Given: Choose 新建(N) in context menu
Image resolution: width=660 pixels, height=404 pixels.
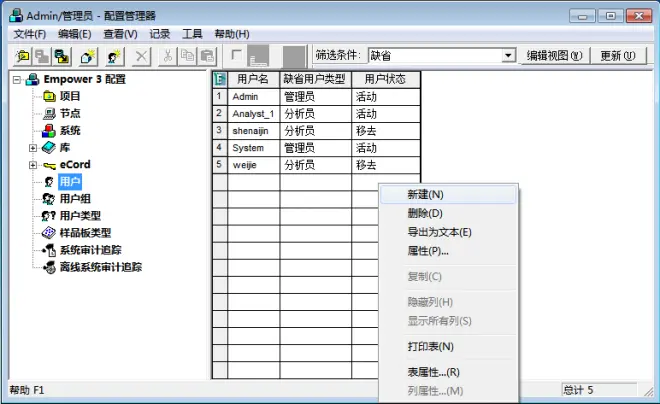Looking at the screenshot, I should coord(448,195).
